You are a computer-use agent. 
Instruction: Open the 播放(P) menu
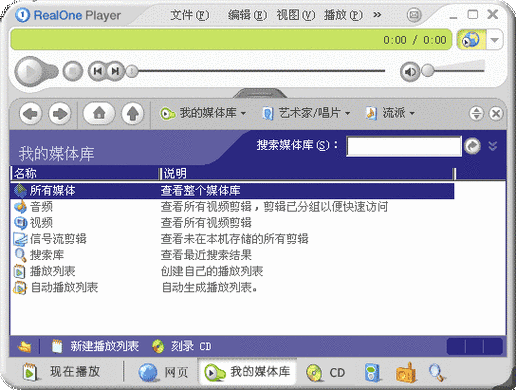343,15
